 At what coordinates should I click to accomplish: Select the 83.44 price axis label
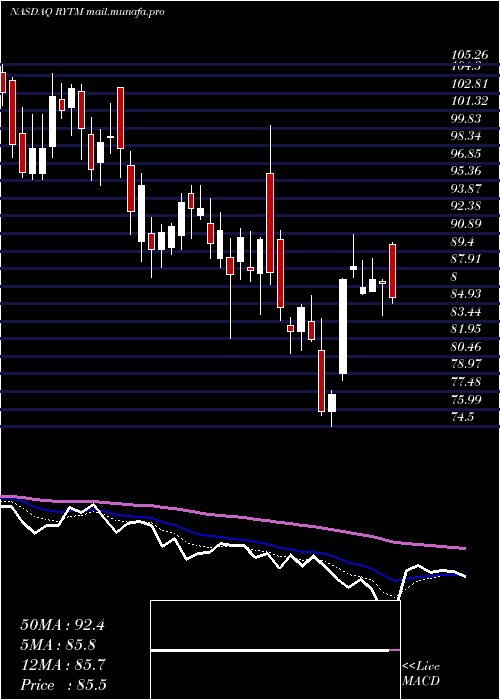coord(466,312)
